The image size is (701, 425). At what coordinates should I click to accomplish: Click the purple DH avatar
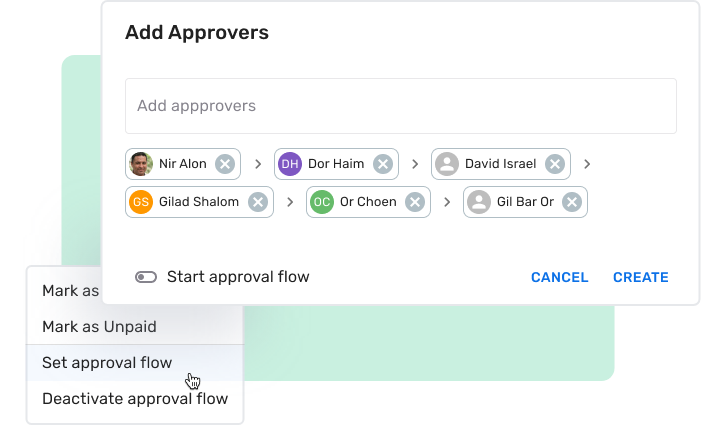[290, 164]
